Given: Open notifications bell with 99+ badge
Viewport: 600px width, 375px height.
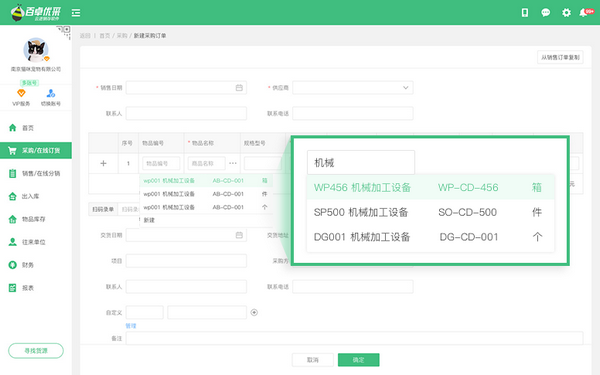Looking at the screenshot, I should 585,13.
